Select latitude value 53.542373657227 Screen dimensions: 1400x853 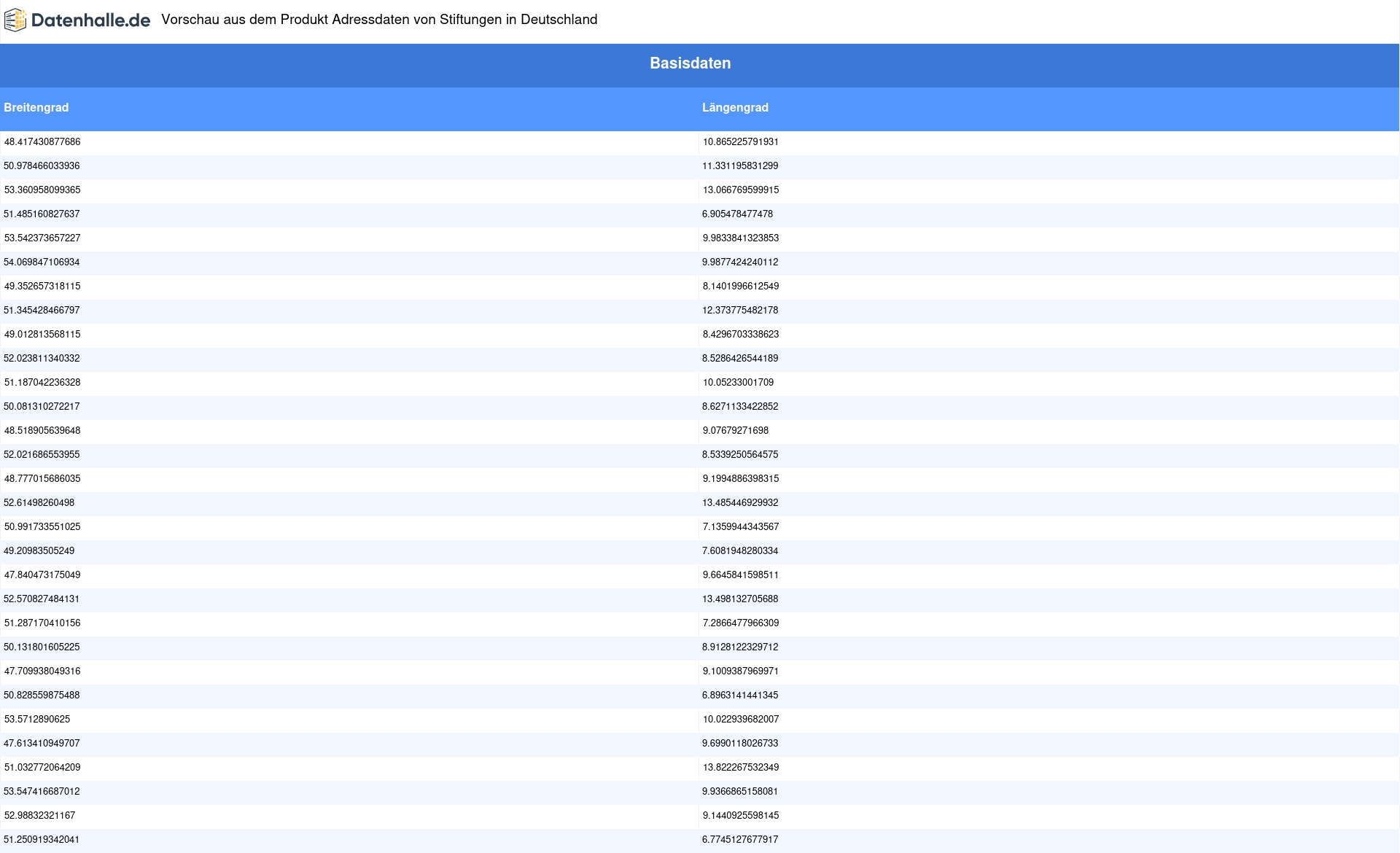click(42, 238)
